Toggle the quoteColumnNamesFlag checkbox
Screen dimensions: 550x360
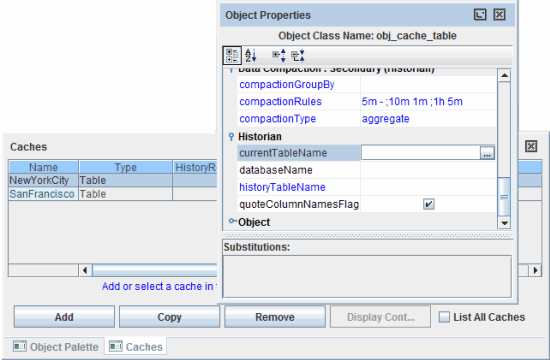pos(429,204)
